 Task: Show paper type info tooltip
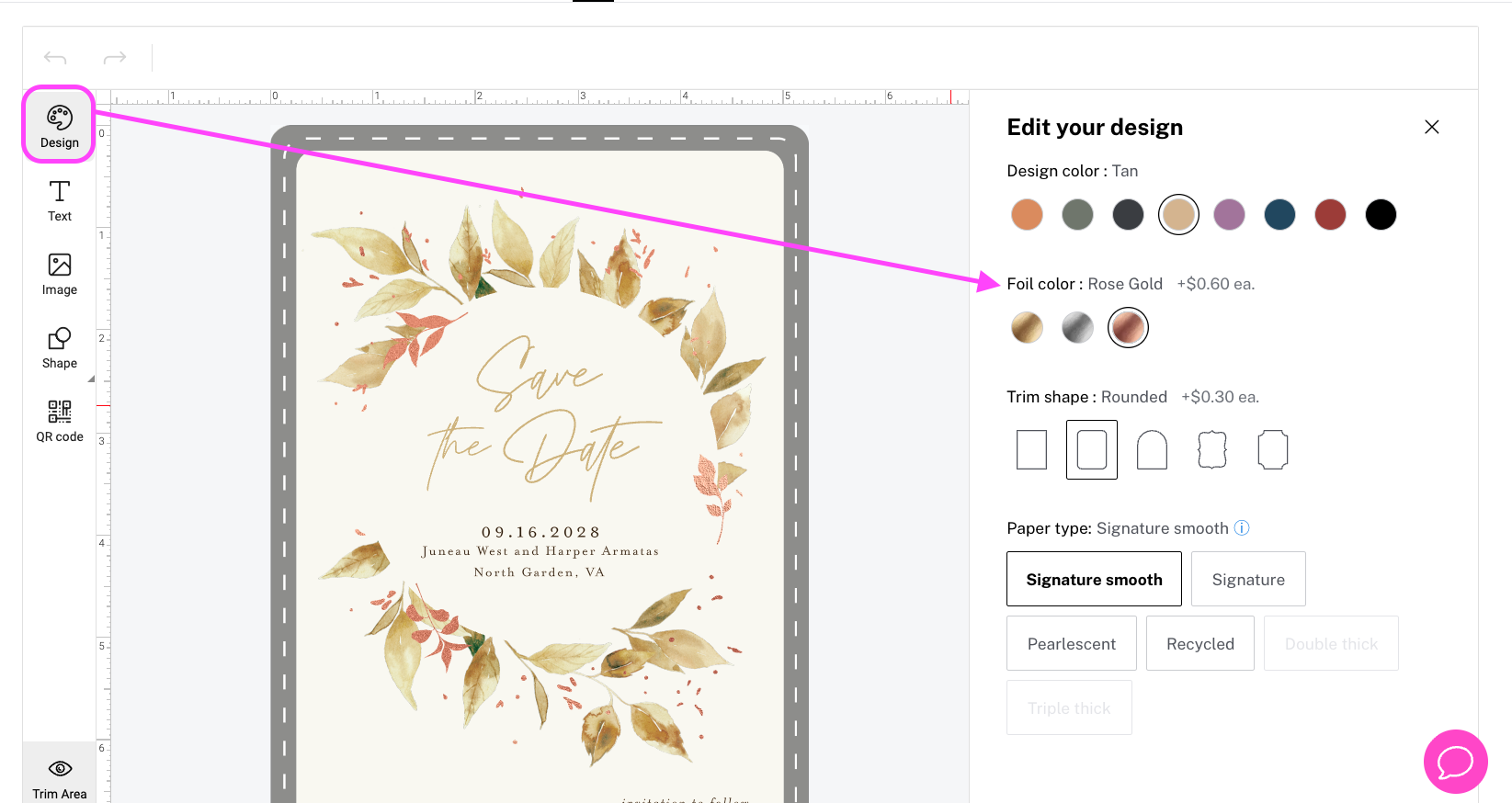(x=1242, y=527)
